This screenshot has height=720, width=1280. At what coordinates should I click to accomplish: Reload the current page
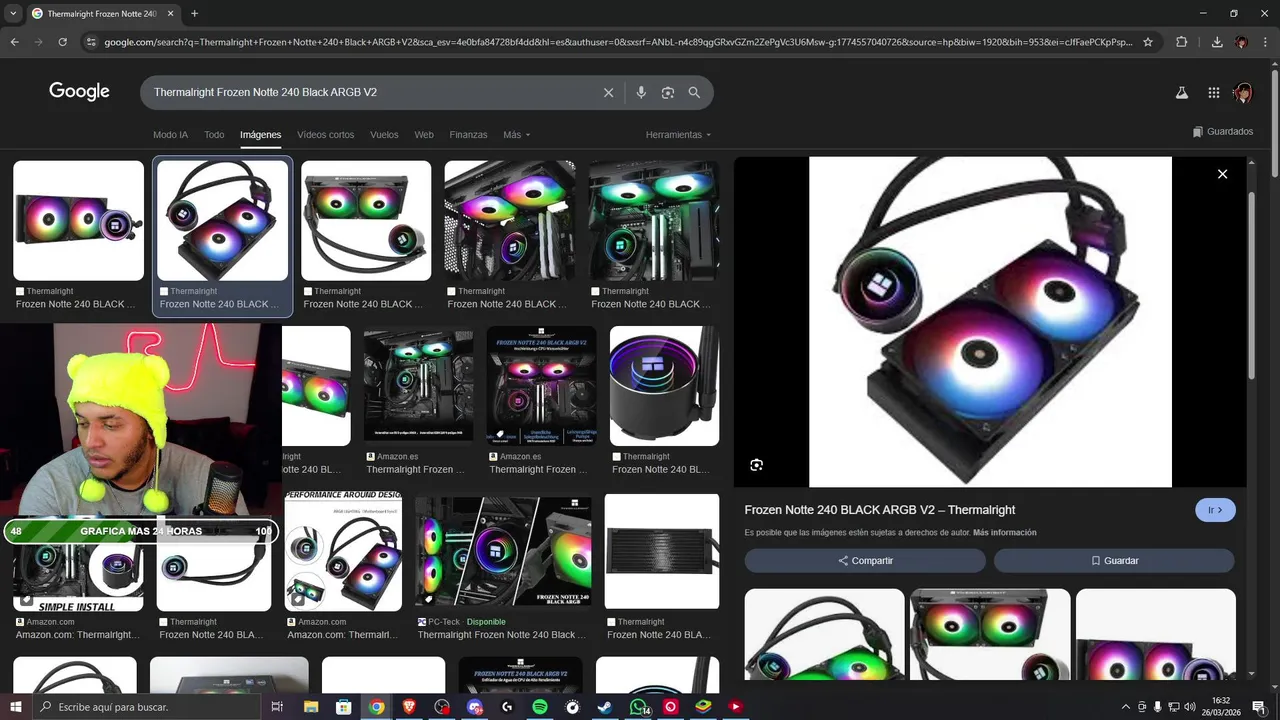(x=62, y=42)
